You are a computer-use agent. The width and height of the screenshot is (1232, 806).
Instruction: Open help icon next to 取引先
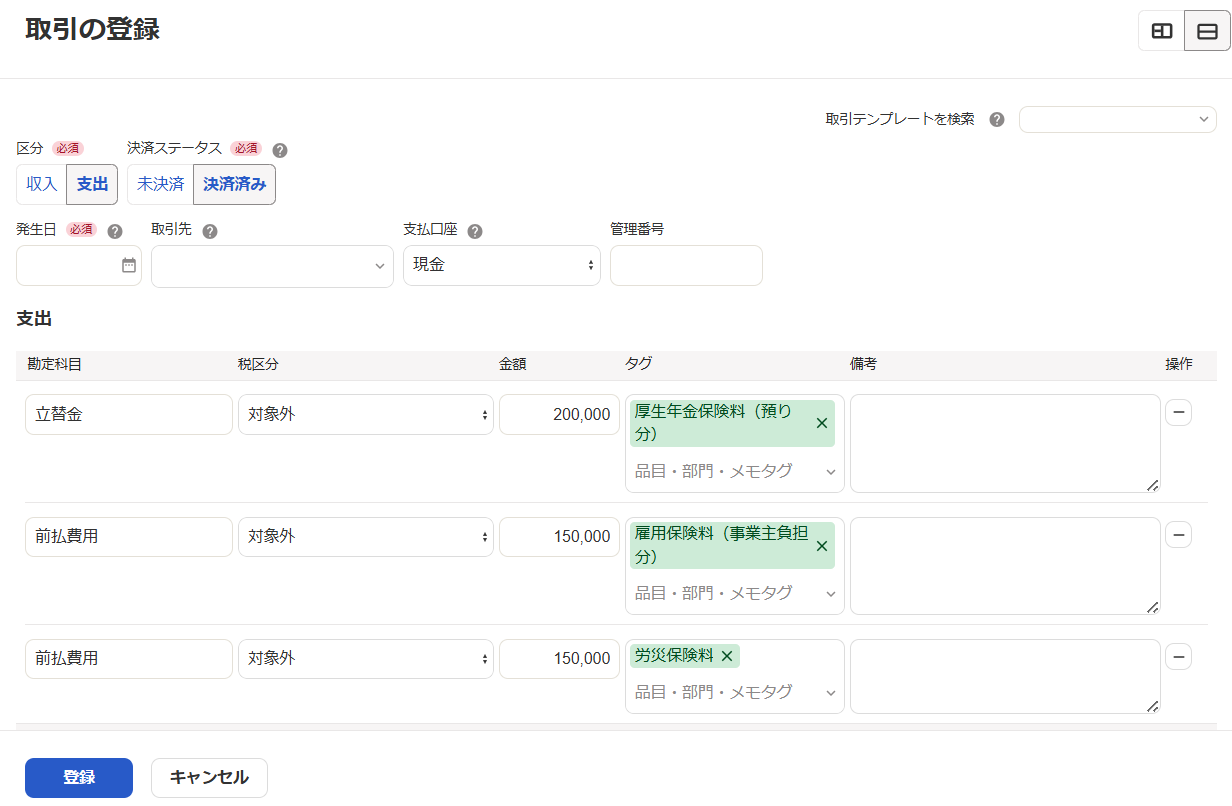[210, 231]
